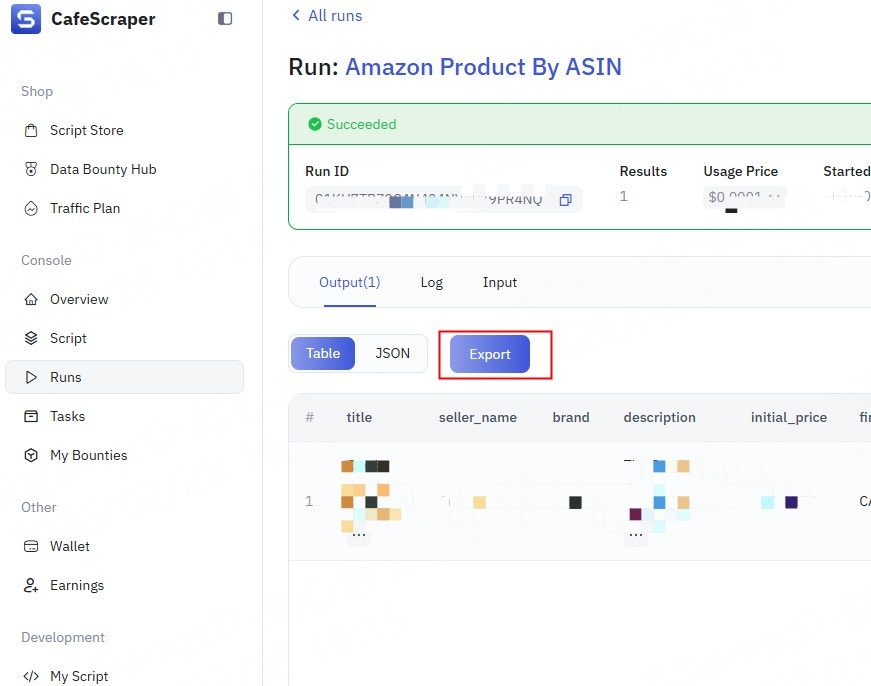Switch to the Output(1) tab
The height and width of the screenshot is (686, 871).
(x=349, y=283)
